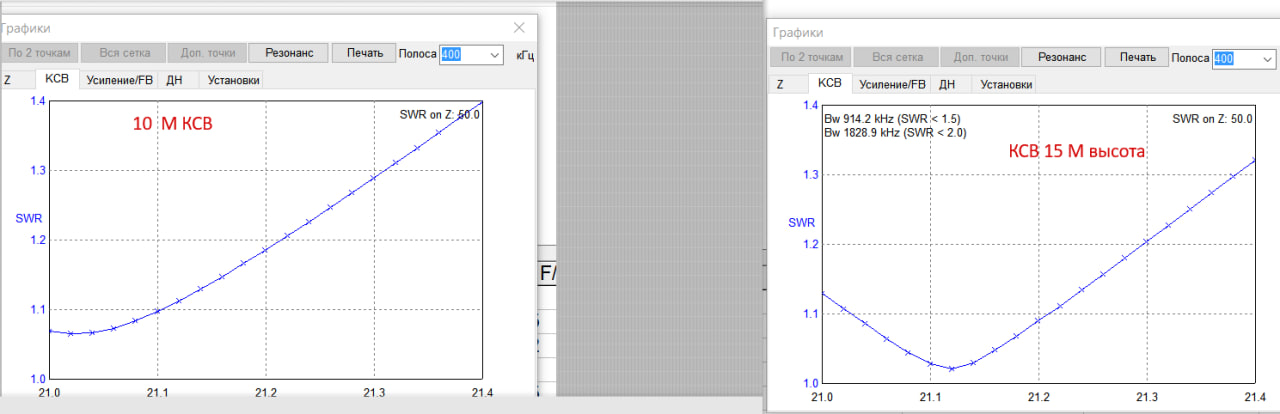Switch to Z tab in left window

tap(8, 80)
